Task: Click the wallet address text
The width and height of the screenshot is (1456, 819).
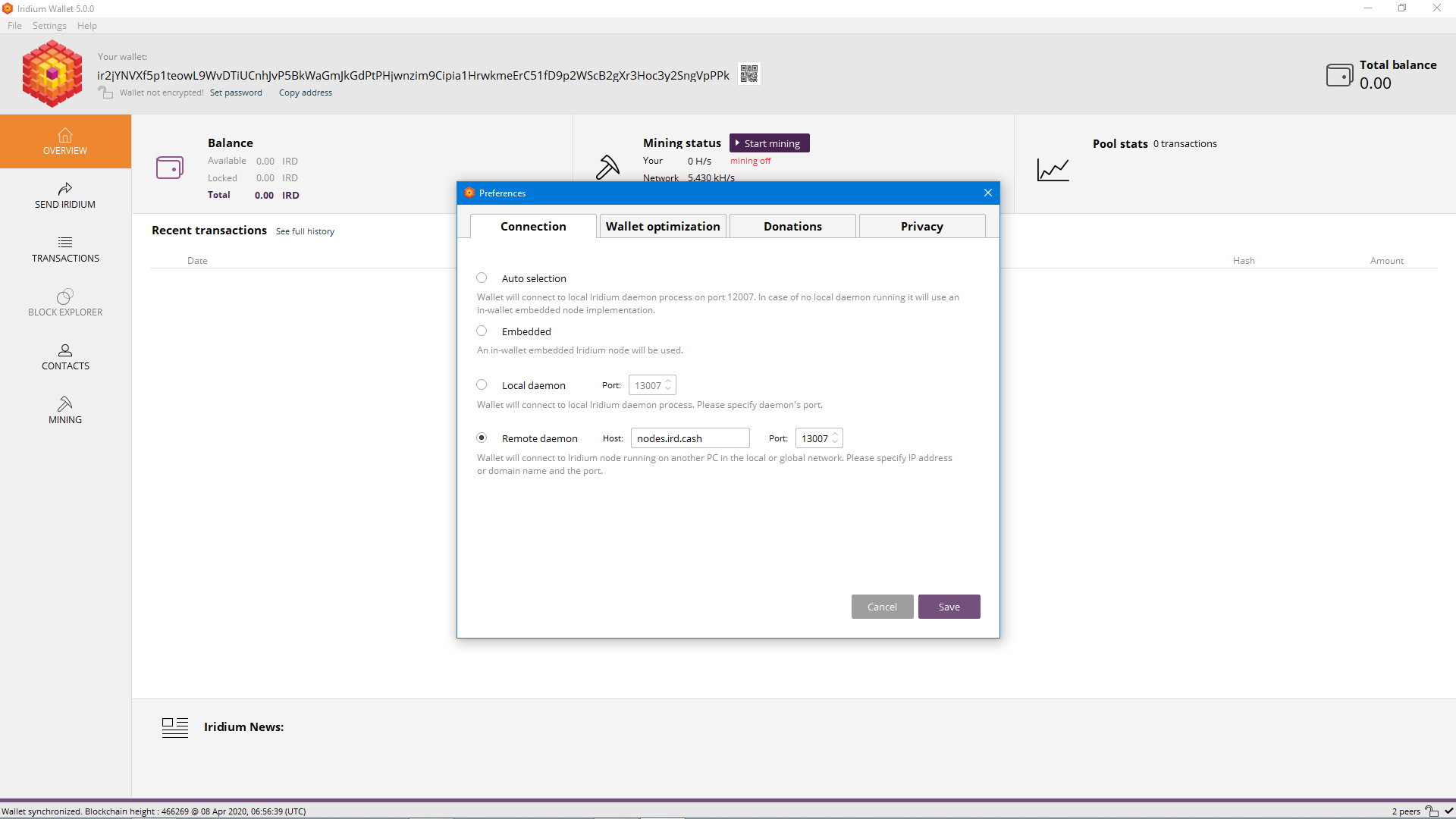Action: (x=413, y=75)
